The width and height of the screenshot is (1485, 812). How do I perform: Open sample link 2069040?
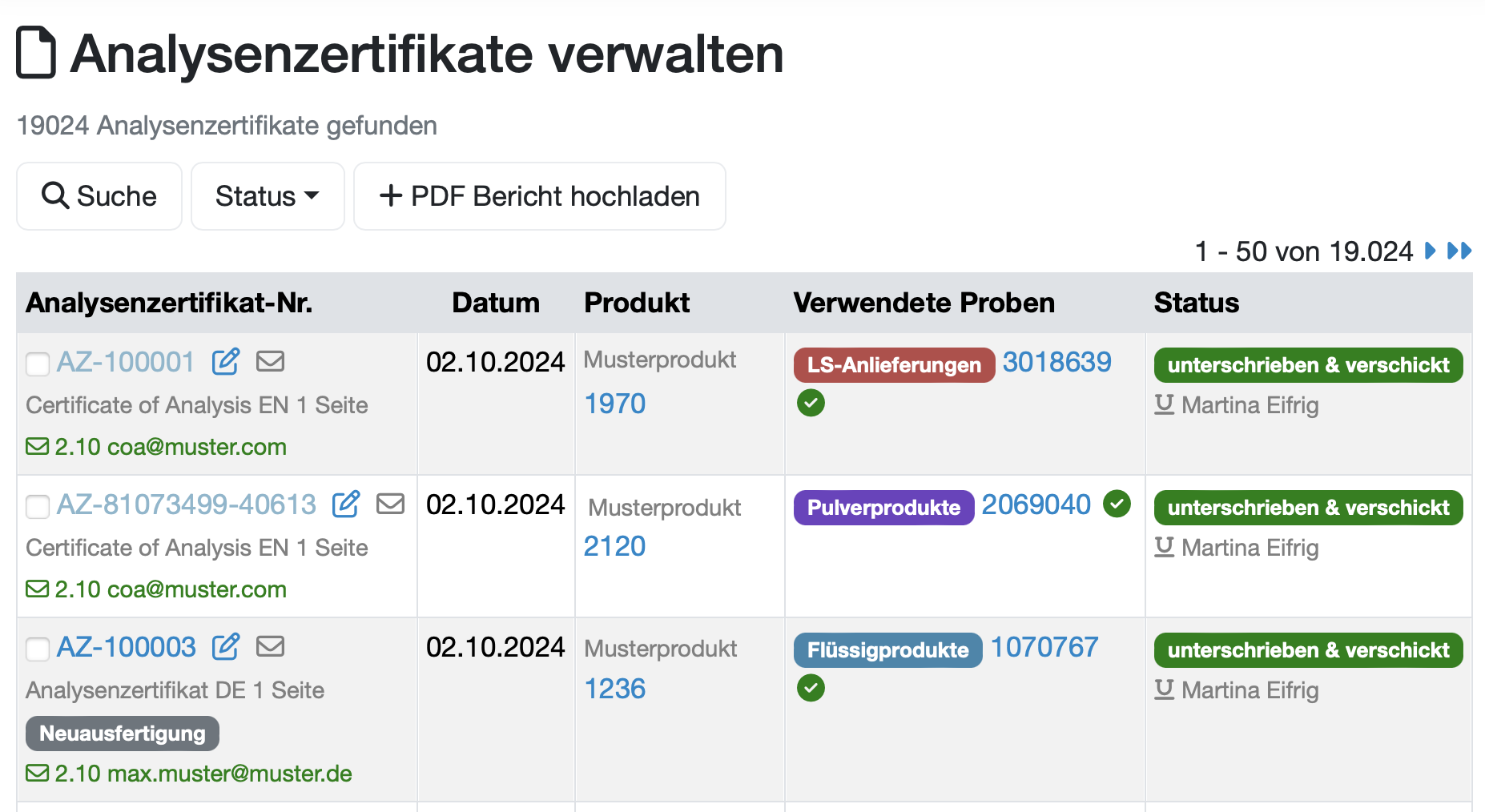tap(1036, 504)
